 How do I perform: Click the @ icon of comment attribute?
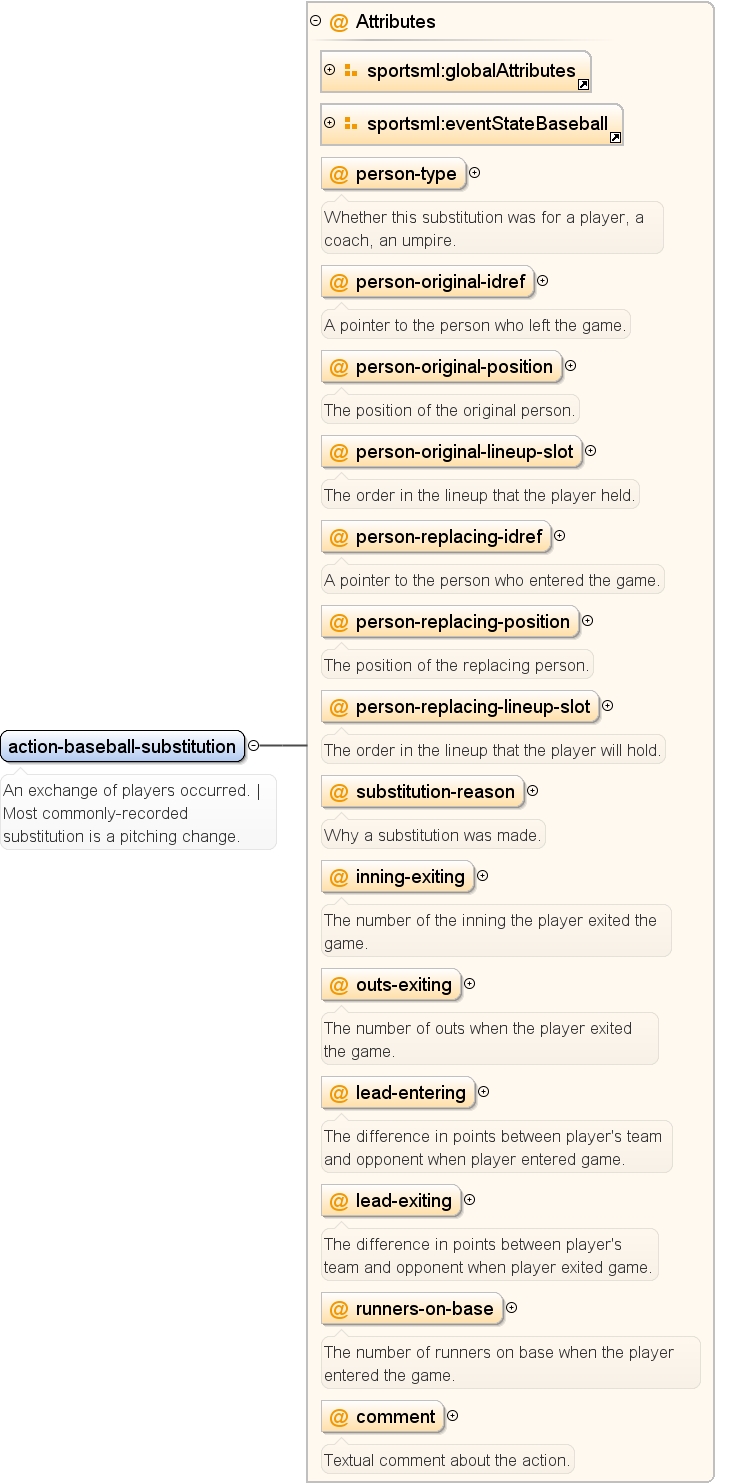click(x=339, y=1417)
